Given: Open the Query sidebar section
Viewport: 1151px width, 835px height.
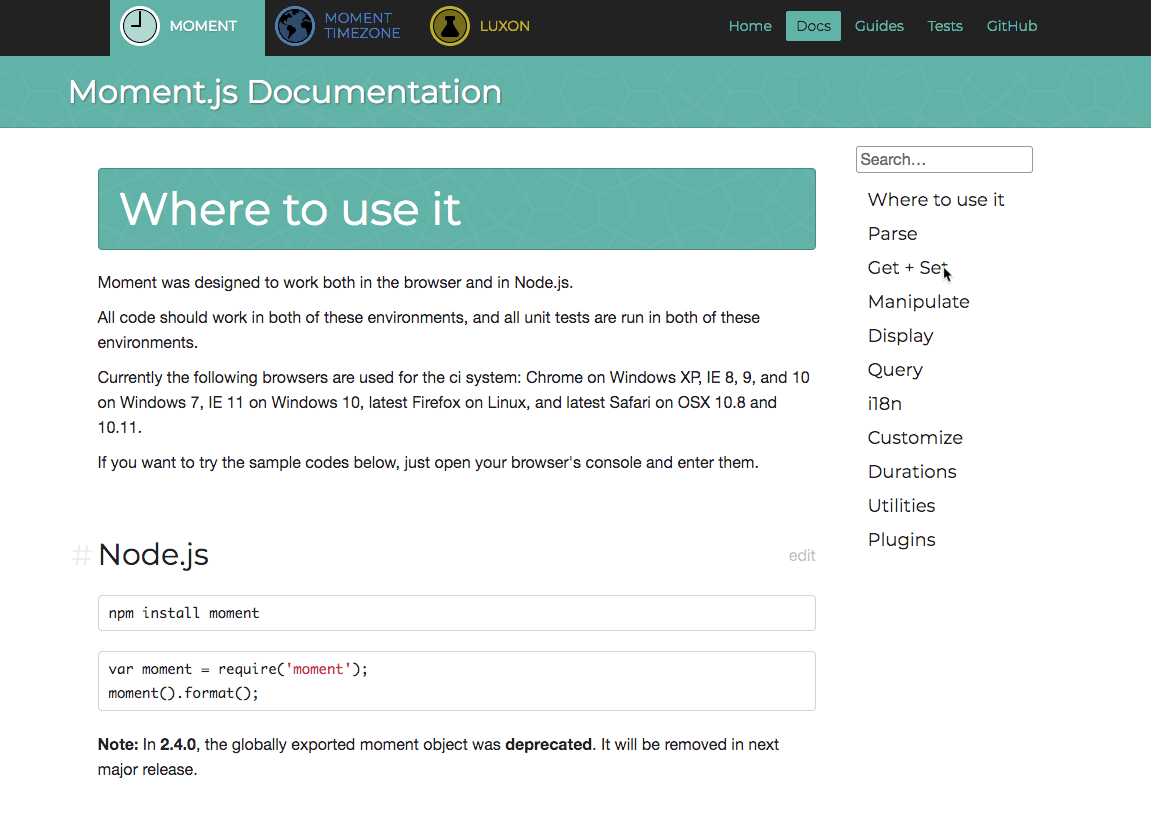Looking at the screenshot, I should (895, 370).
